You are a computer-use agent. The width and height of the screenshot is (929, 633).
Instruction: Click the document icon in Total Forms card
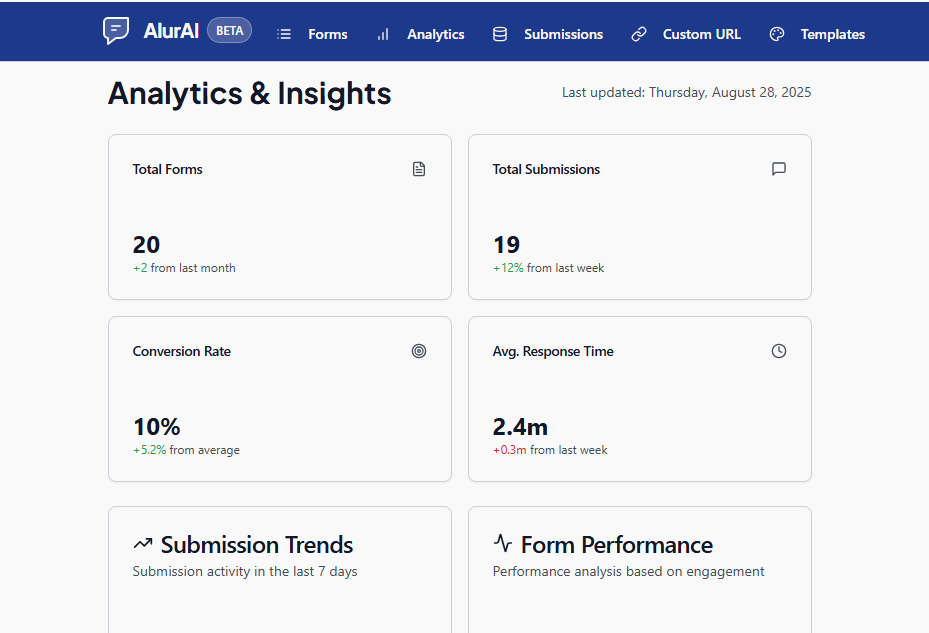point(419,169)
